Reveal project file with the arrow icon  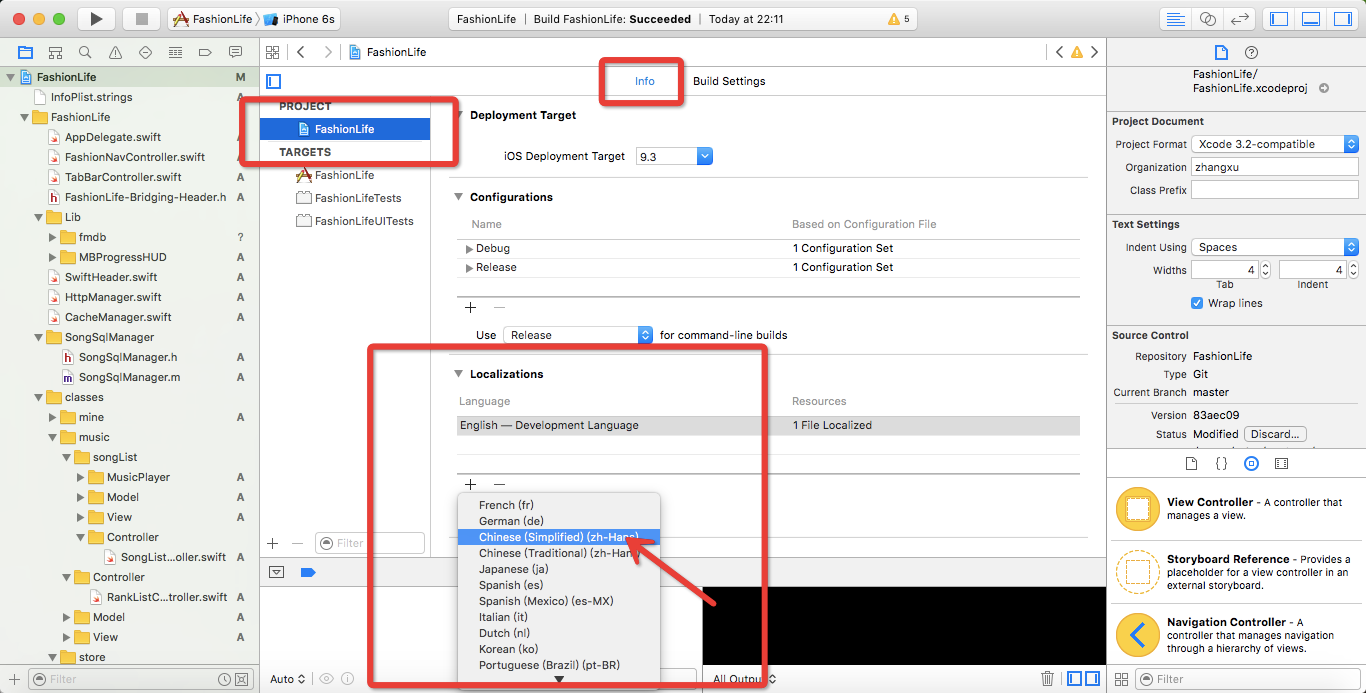[x=1324, y=88]
